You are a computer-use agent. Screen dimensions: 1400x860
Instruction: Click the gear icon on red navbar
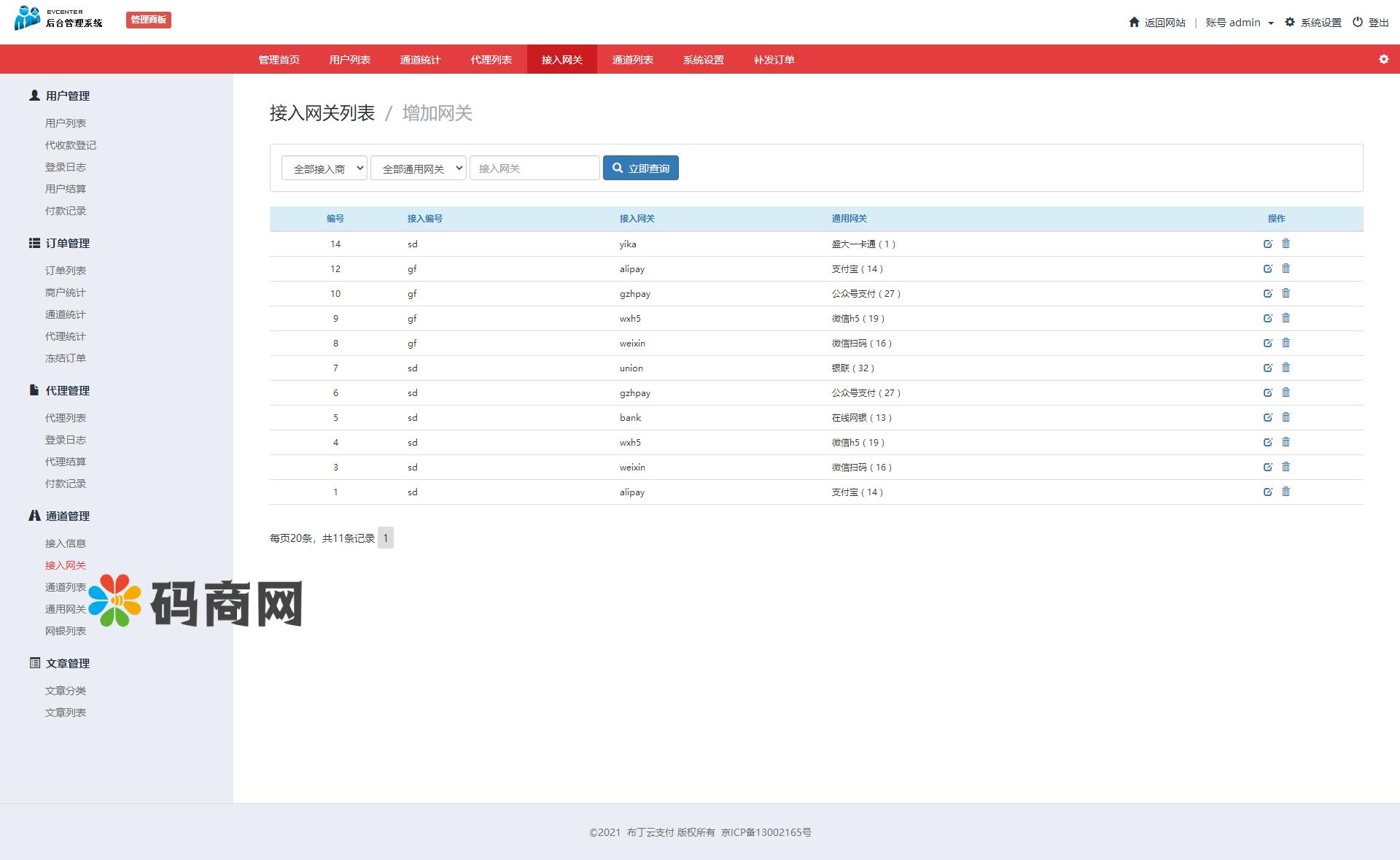click(1383, 59)
